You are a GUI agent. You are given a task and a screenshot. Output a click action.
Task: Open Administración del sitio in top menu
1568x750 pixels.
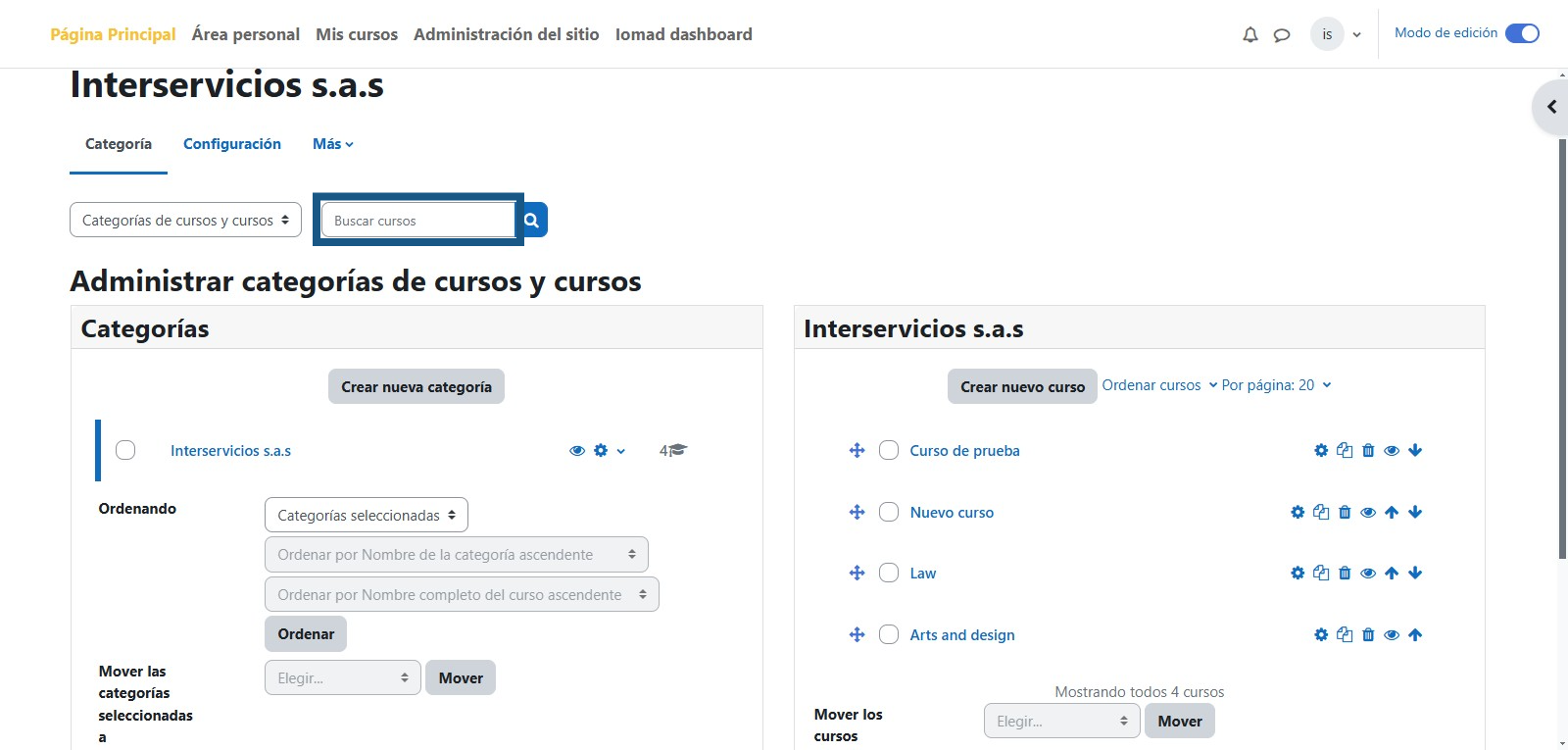click(506, 34)
